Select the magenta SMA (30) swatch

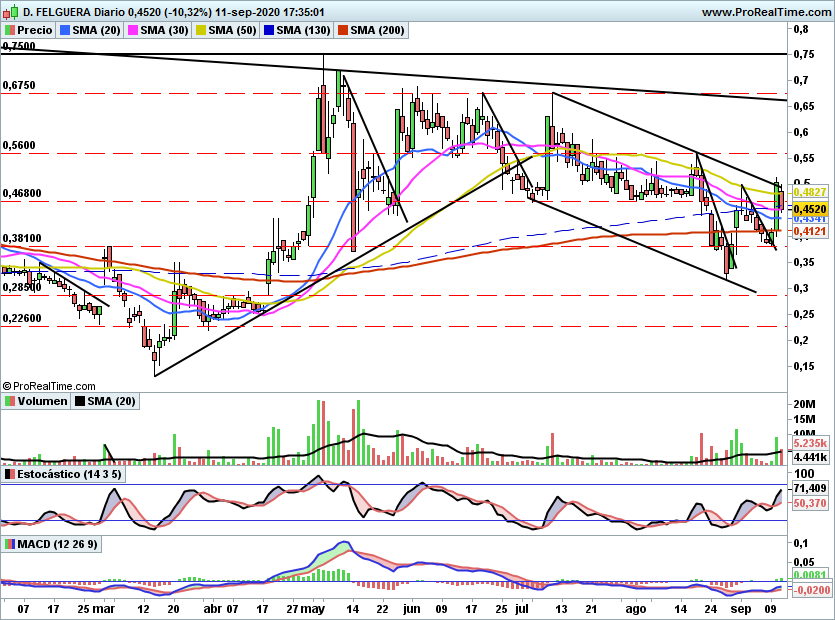point(131,31)
